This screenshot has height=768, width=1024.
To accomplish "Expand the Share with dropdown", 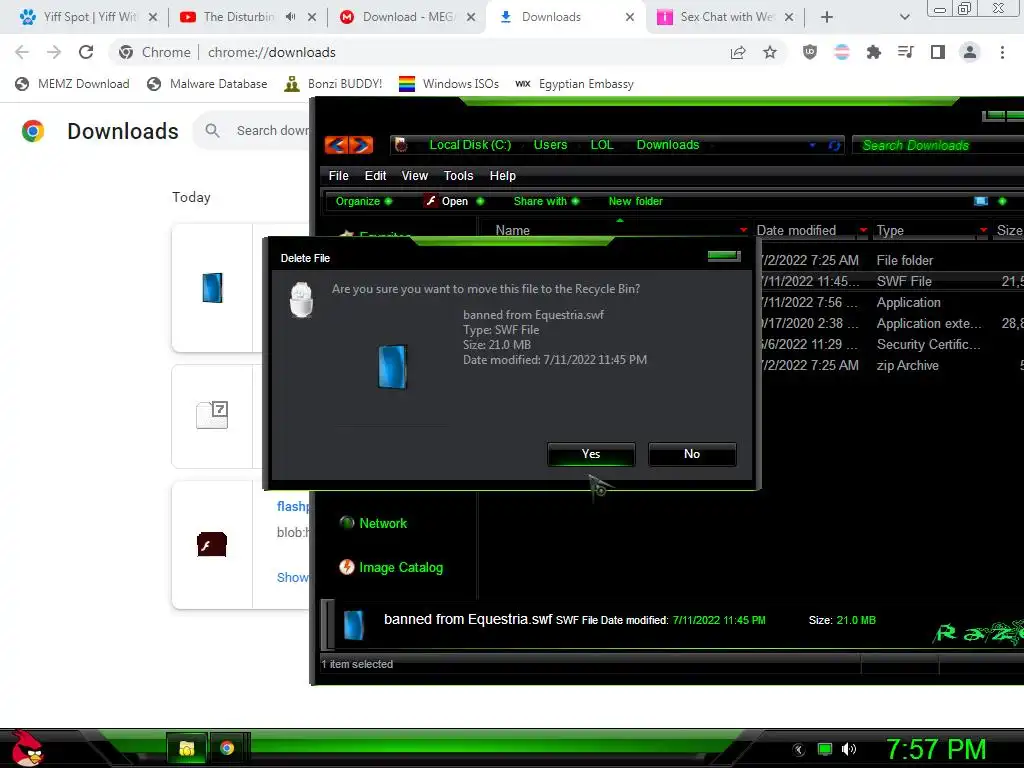I will pos(546,201).
